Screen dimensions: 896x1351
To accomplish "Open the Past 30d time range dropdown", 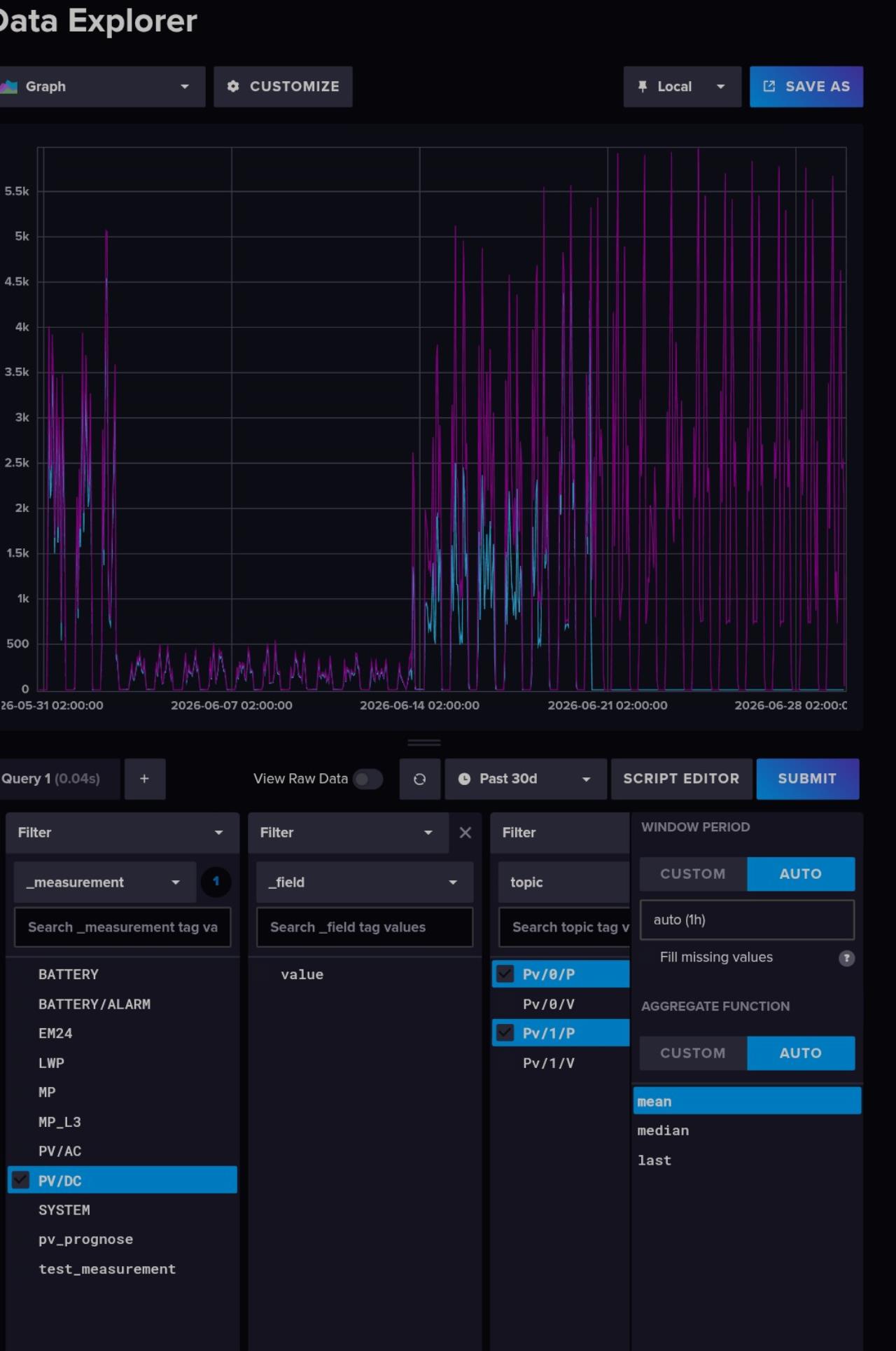I will (526, 779).
